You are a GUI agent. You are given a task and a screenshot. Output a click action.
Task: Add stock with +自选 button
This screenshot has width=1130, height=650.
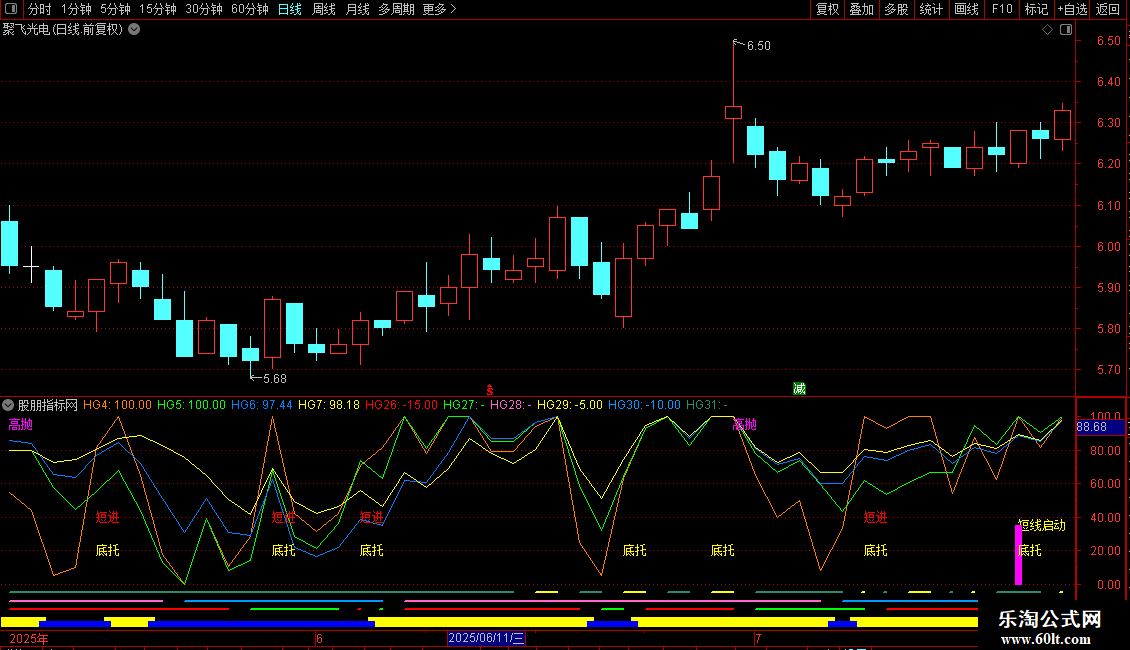1072,9
